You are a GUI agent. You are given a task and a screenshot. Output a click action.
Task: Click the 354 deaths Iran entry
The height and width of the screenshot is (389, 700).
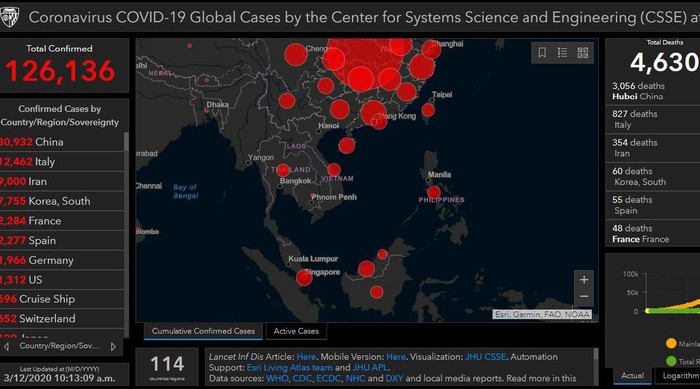653,148
